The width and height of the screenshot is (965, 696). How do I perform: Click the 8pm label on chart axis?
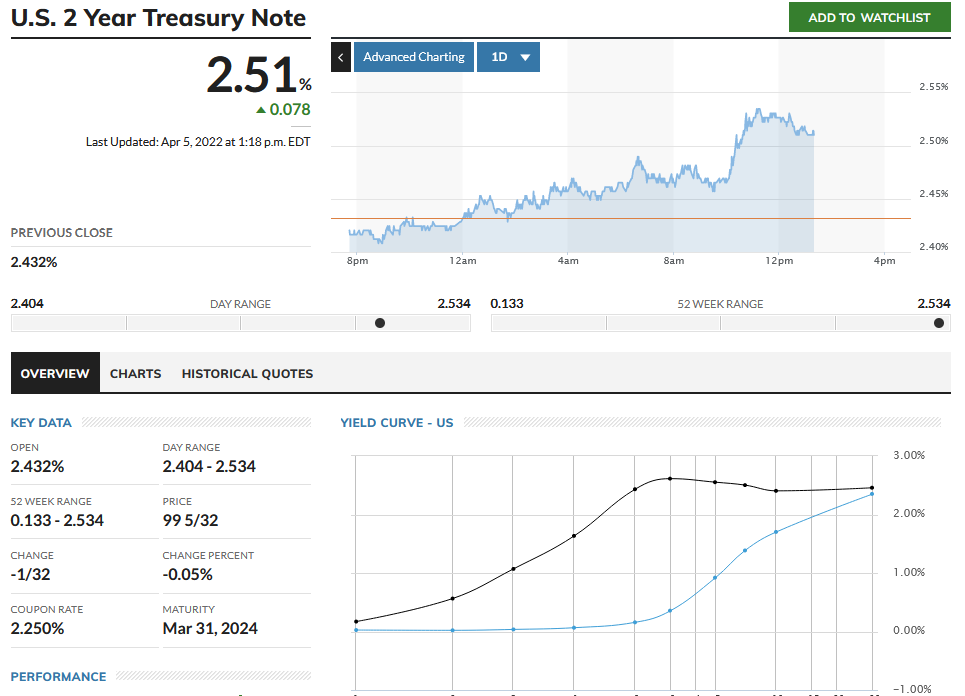pyautogui.click(x=358, y=261)
